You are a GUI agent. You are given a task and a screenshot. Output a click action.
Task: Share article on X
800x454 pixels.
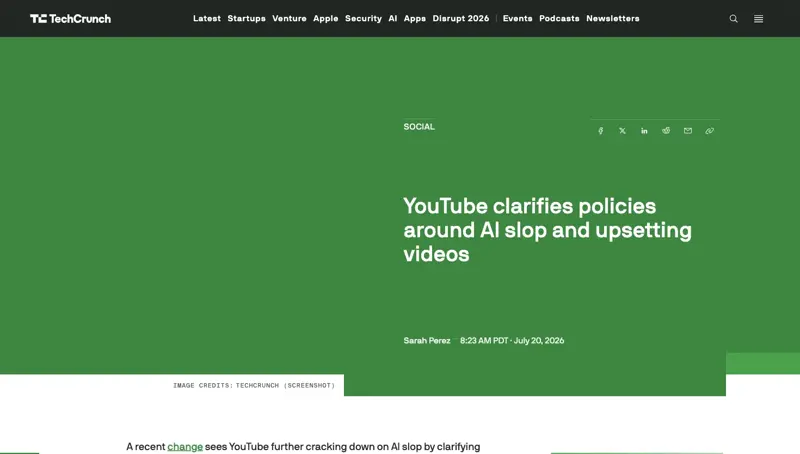pyautogui.click(x=622, y=131)
